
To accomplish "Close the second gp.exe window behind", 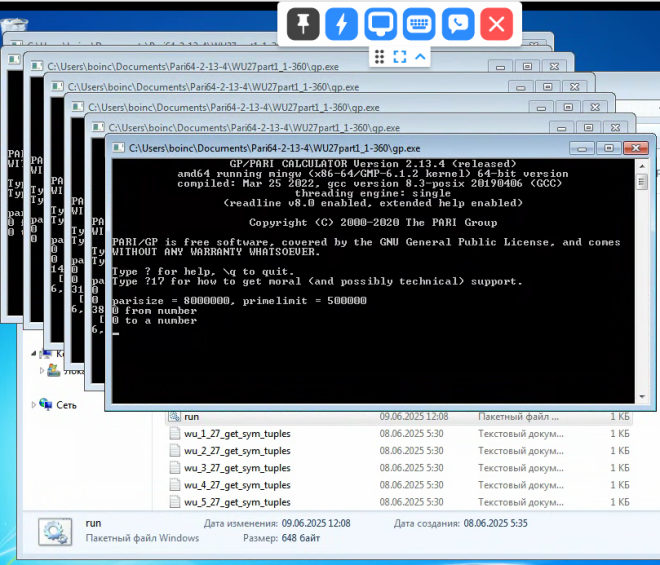I will (615, 128).
